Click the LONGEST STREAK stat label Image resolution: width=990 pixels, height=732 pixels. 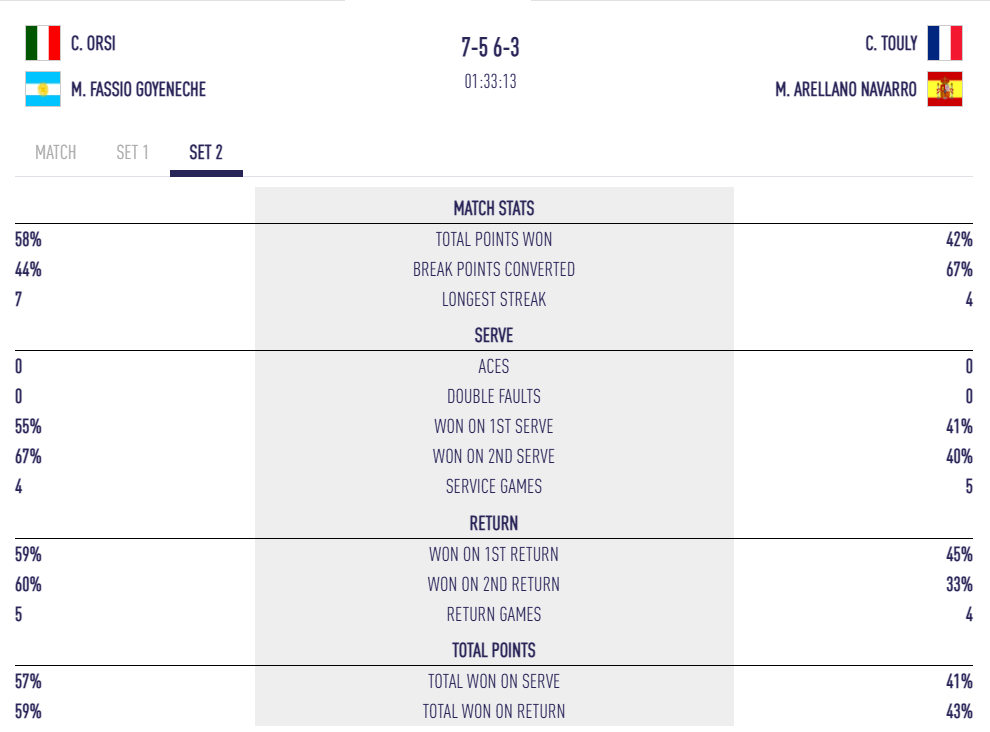coord(494,299)
